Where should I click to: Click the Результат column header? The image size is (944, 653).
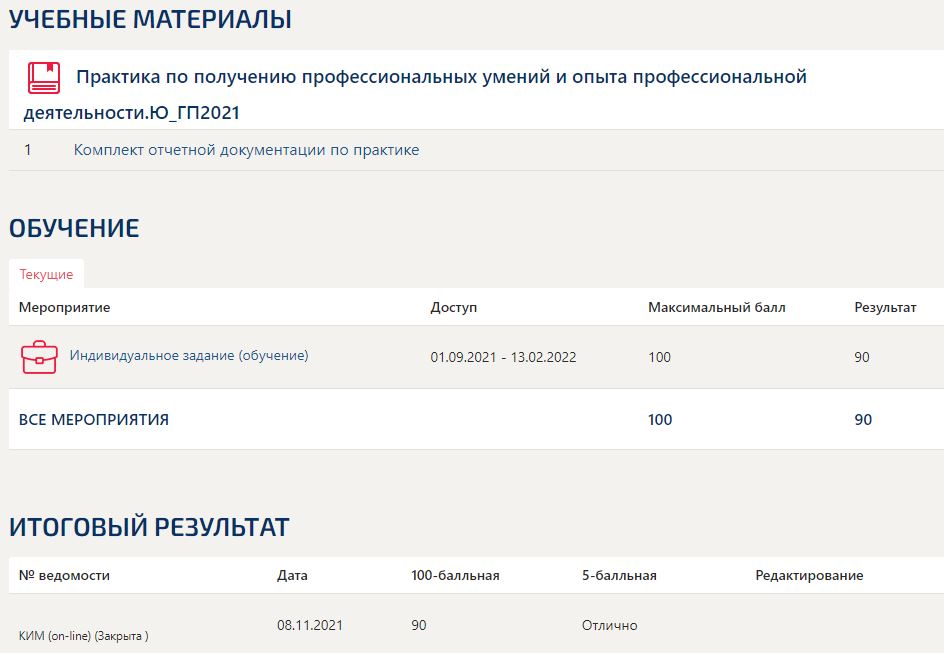click(884, 307)
